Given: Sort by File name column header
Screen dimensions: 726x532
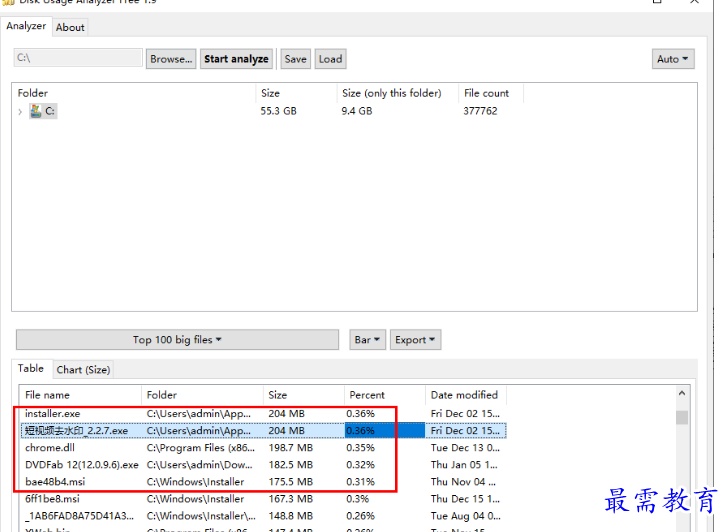Looking at the screenshot, I should point(81,395).
